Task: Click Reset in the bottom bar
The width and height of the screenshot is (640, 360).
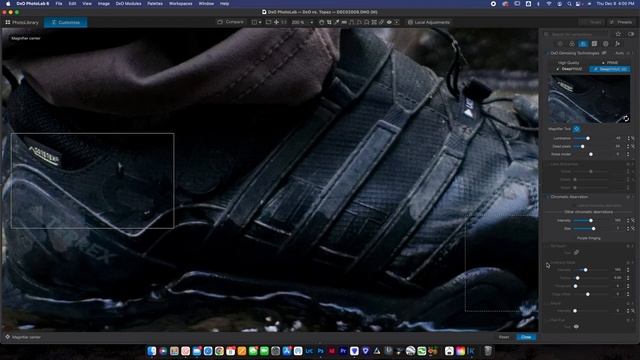Action: [504, 337]
